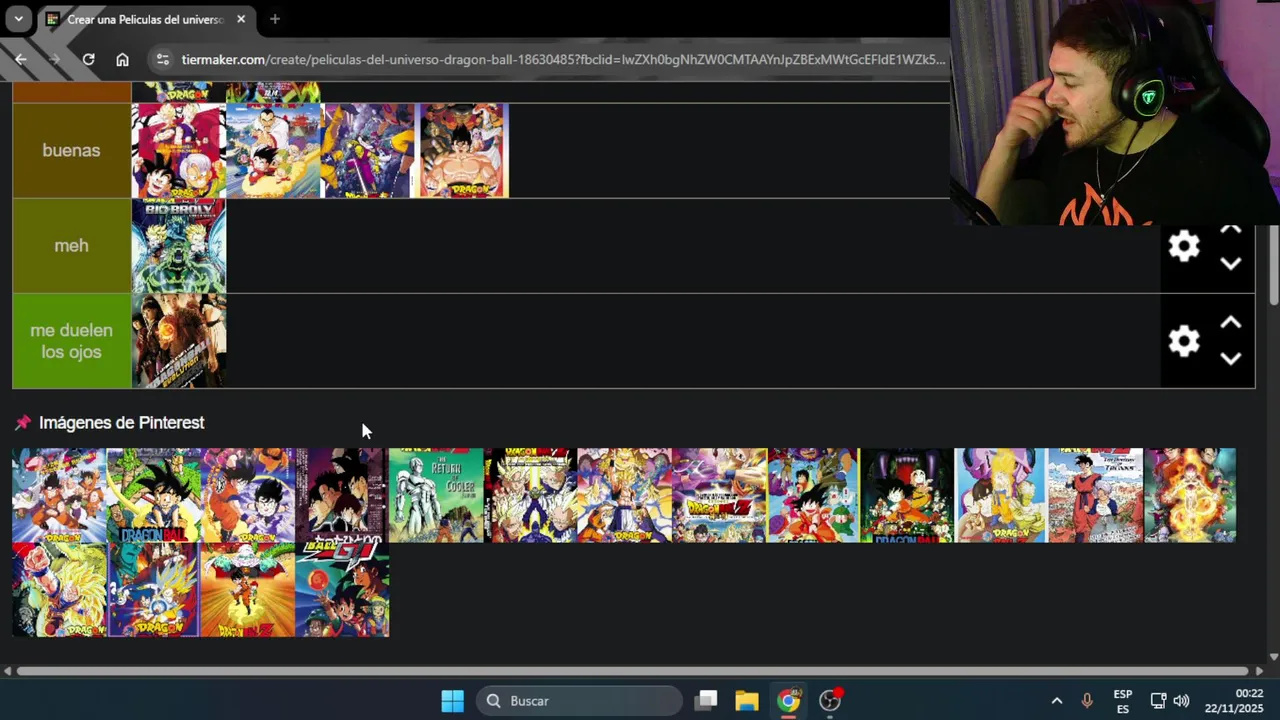Screen dimensions: 1280x720
Task: Open the tab search dropdown
Action: 18,19
